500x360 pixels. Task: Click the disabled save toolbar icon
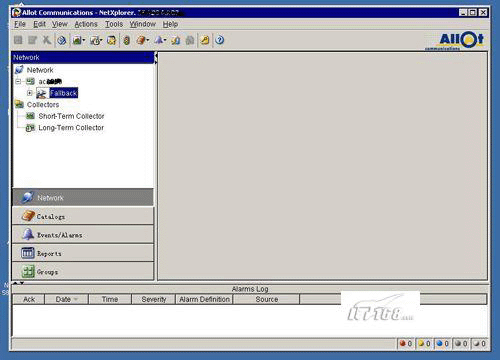18,40
